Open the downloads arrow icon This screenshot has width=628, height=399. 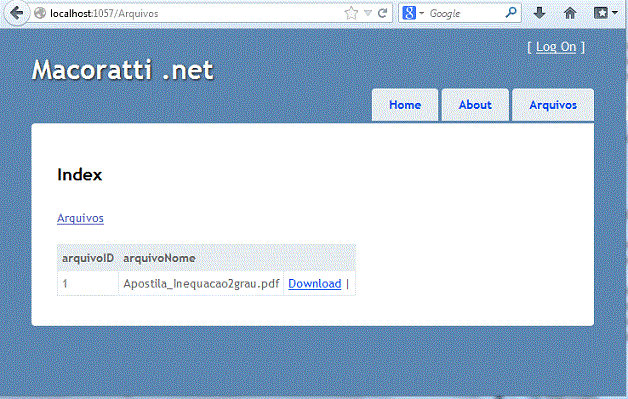point(539,13)
